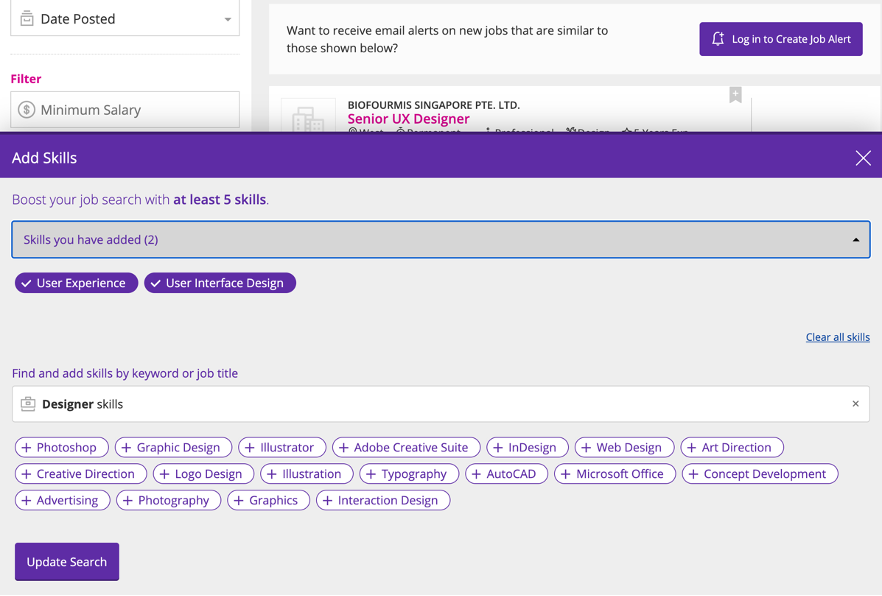Remove the User Interface Design skill chip
Image resolution: width=882 pixels, height=596 pixels.
point(219,283)
